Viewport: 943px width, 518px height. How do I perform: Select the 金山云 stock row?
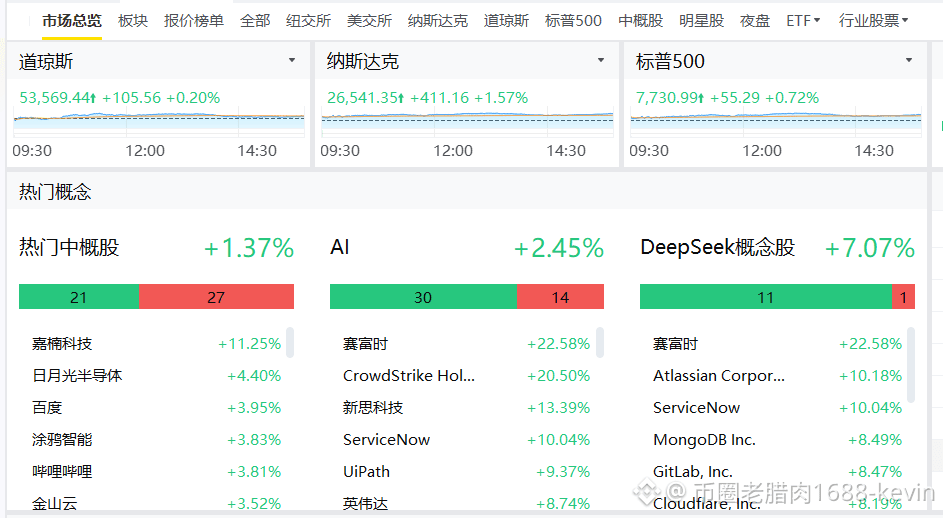(x=156, y=502)
